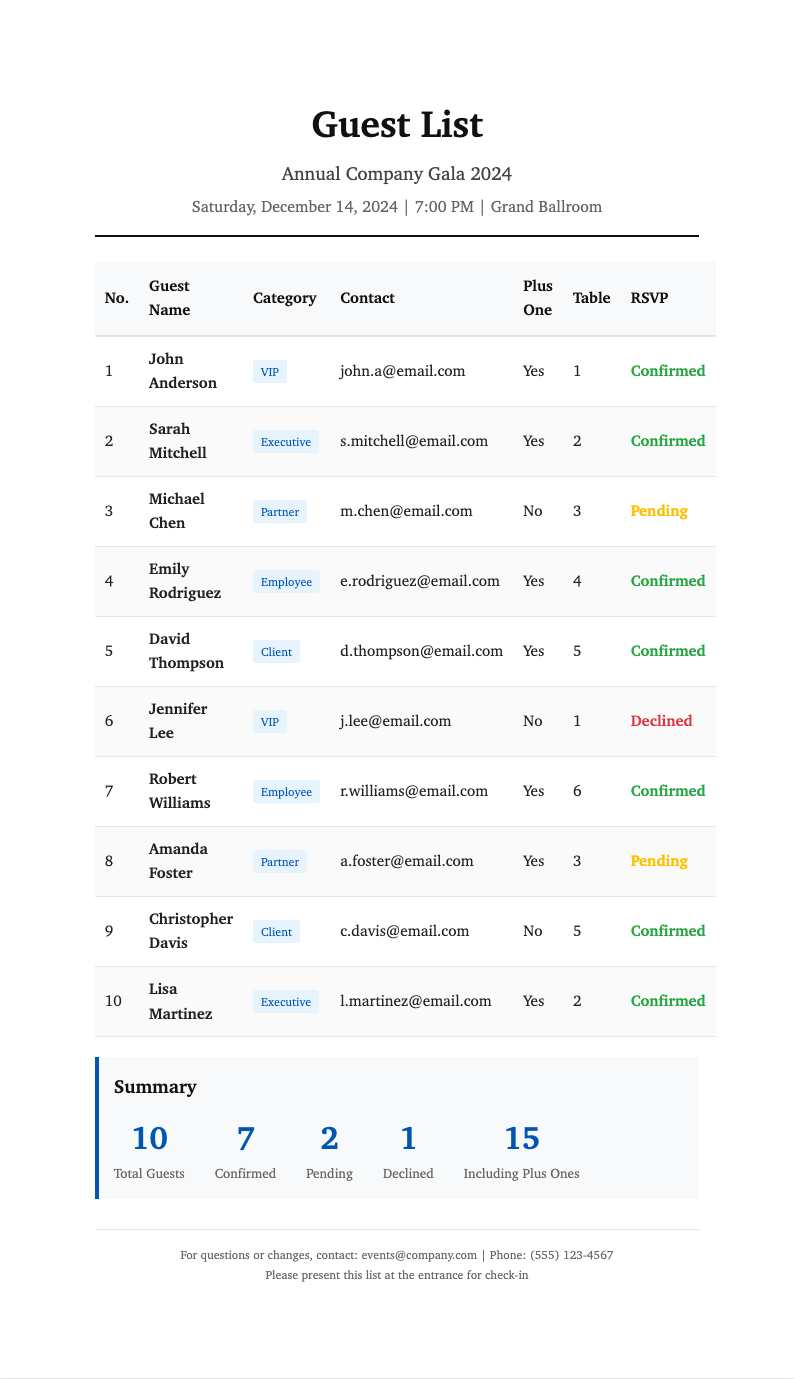The width and height of the screenshot is (794, 1379).
Task: Click Lisa Martinez's Confirmed status
Action: pos(667,1001)
